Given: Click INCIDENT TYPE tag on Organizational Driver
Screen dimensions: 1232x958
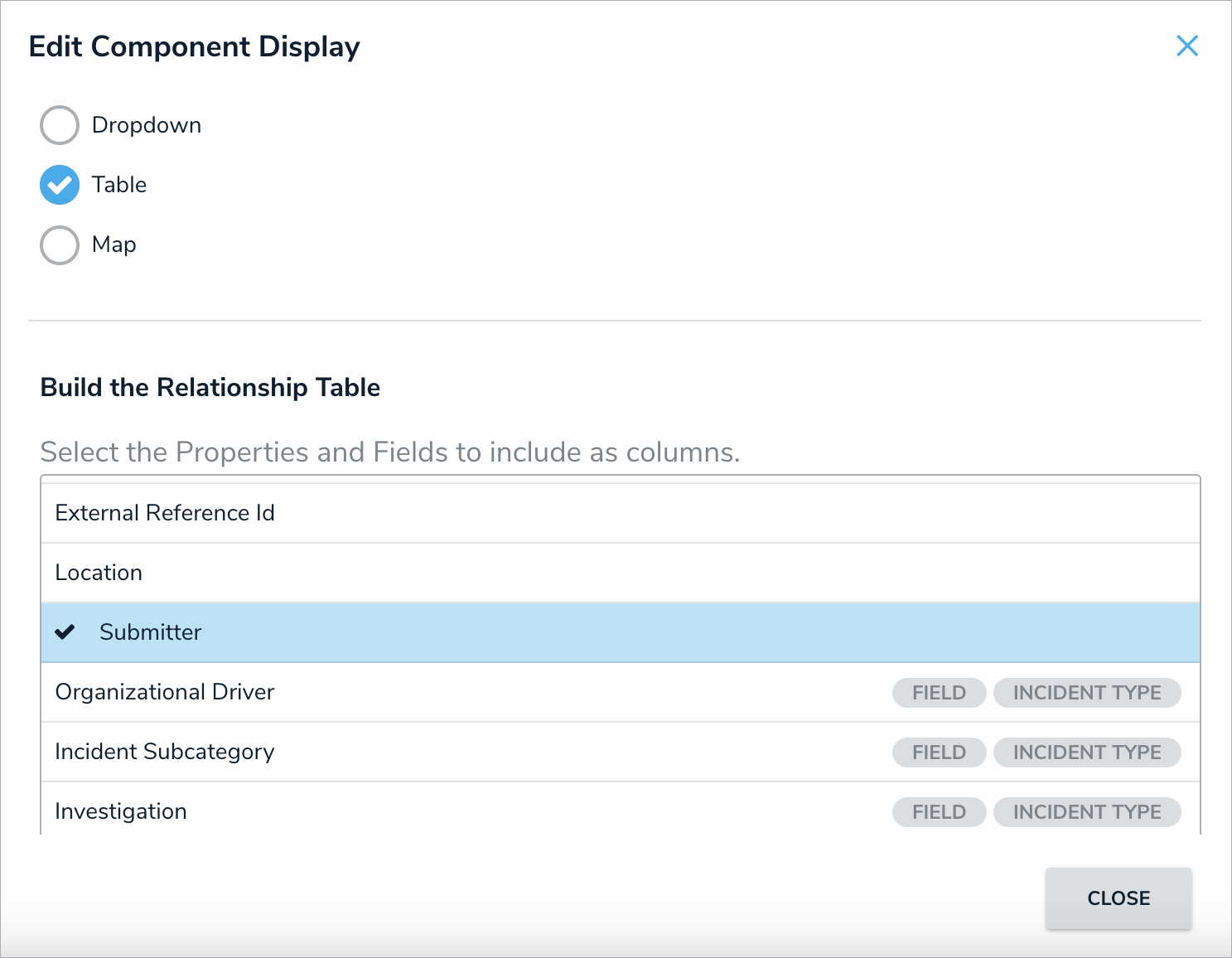Looking at the screenshot, I should 1087,693.
